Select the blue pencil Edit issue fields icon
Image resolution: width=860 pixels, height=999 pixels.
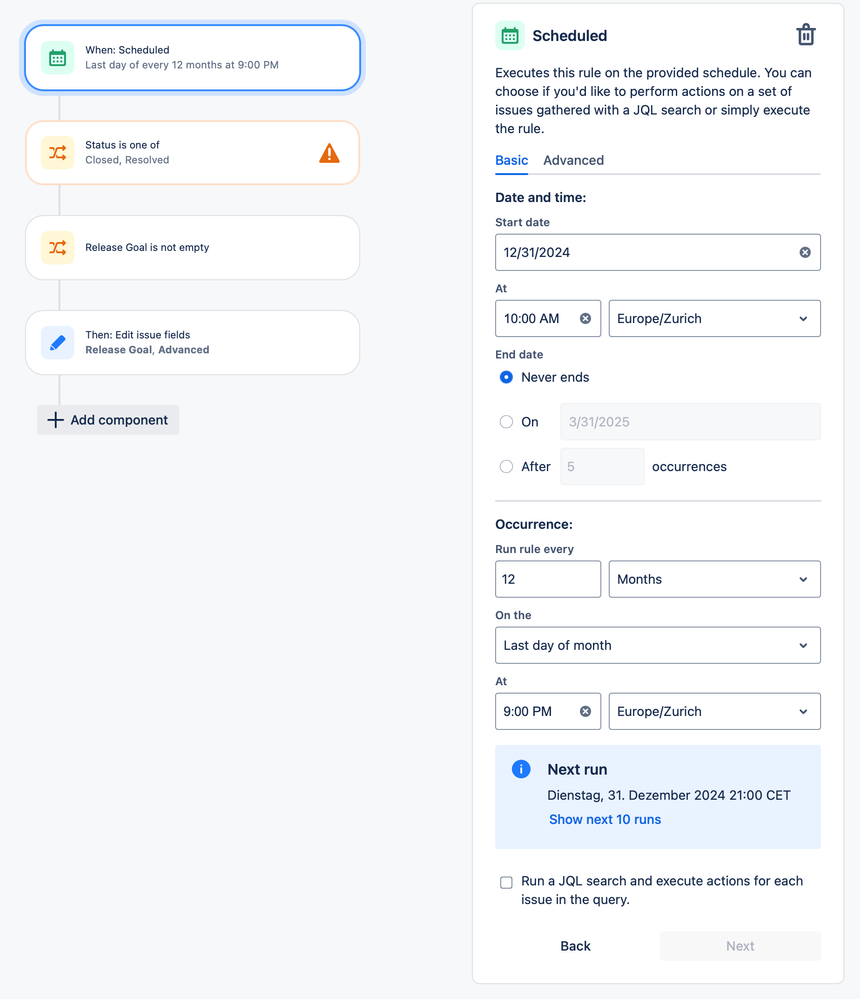(x=57, y=343)
